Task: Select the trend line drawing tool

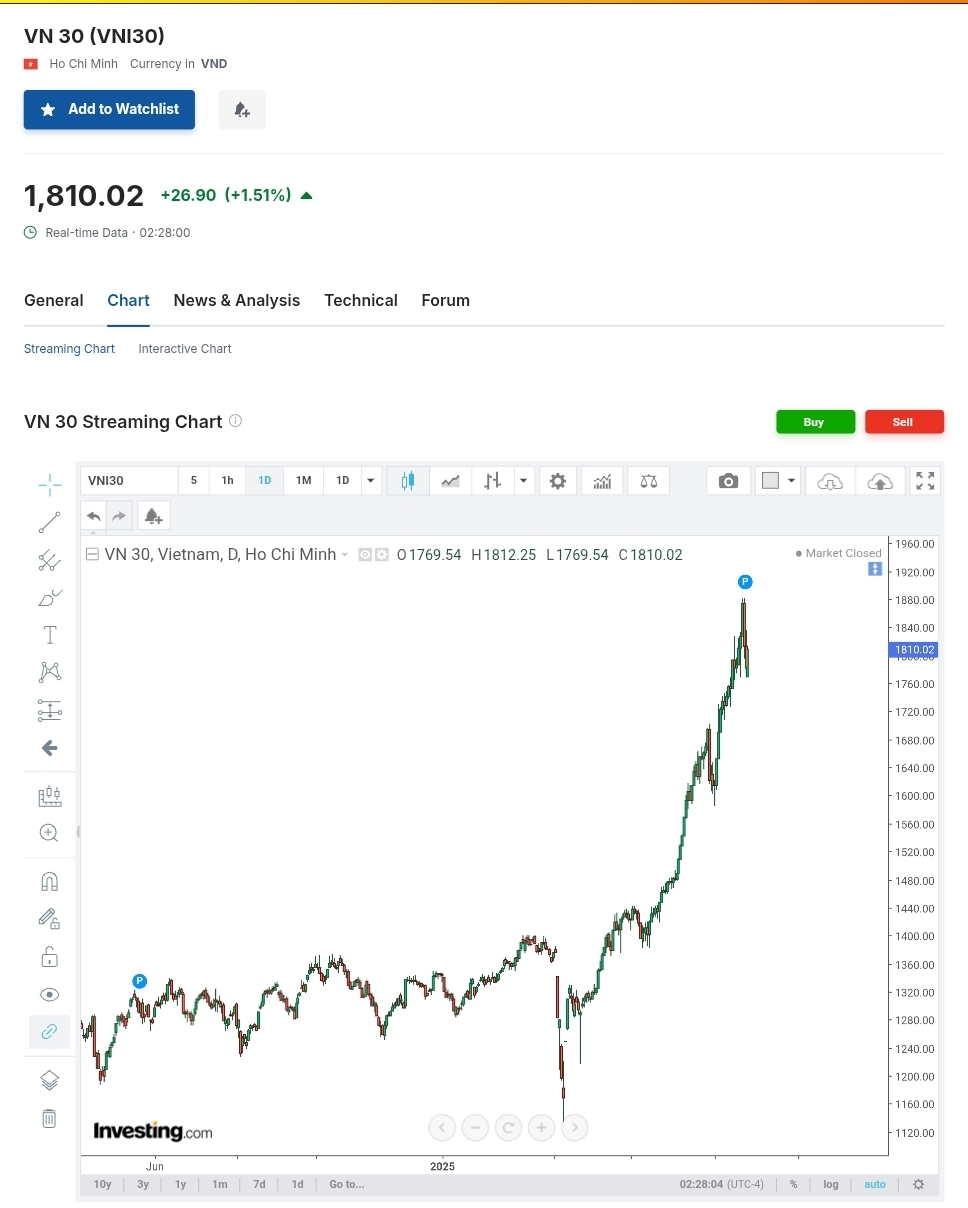Action: point(49,522)
